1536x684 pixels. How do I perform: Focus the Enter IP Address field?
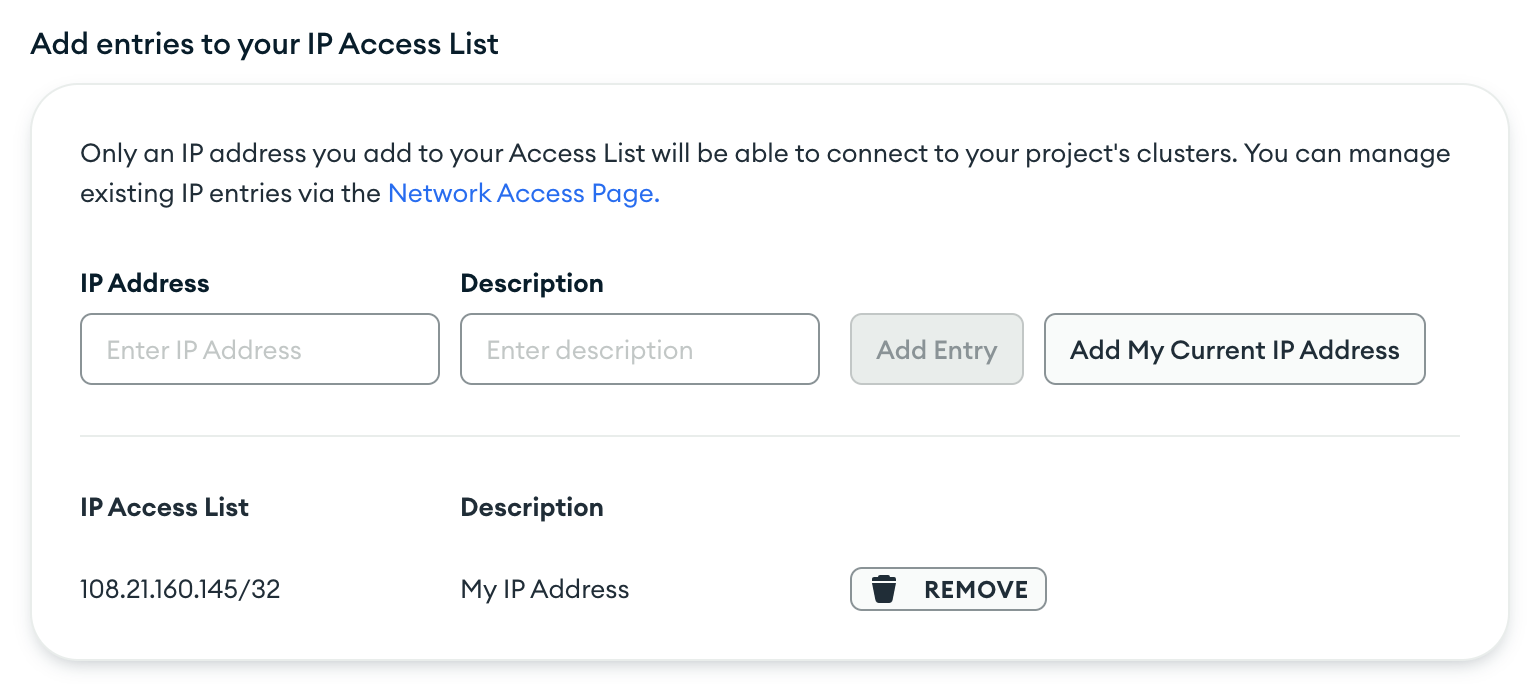(260, 350)
